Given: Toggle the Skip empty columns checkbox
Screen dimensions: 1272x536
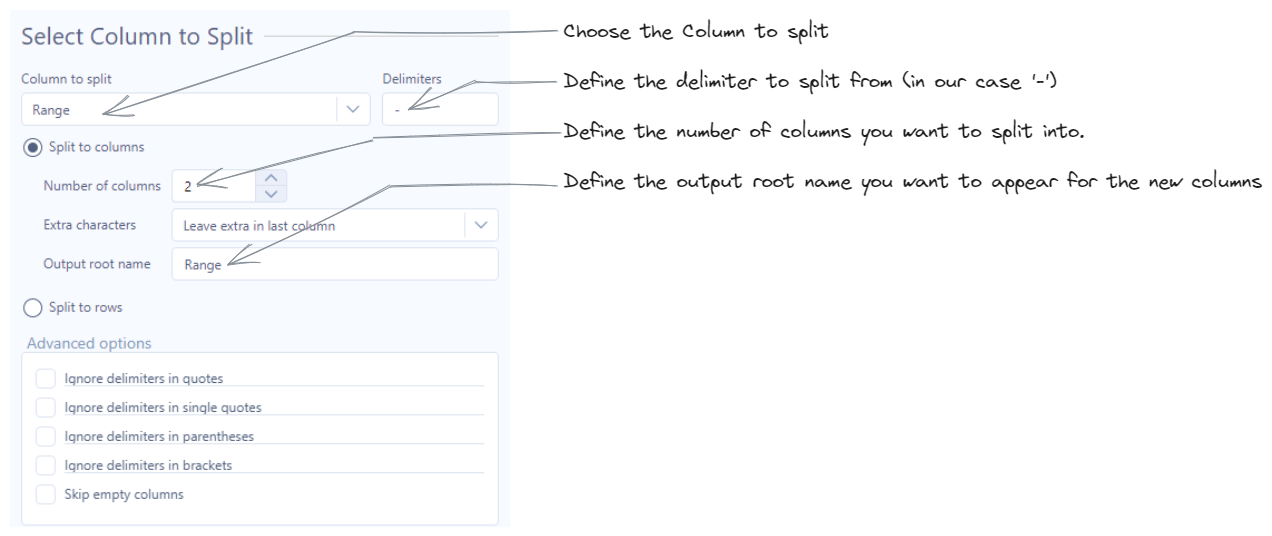Looking at the screenshot, I should coord(45,494).
